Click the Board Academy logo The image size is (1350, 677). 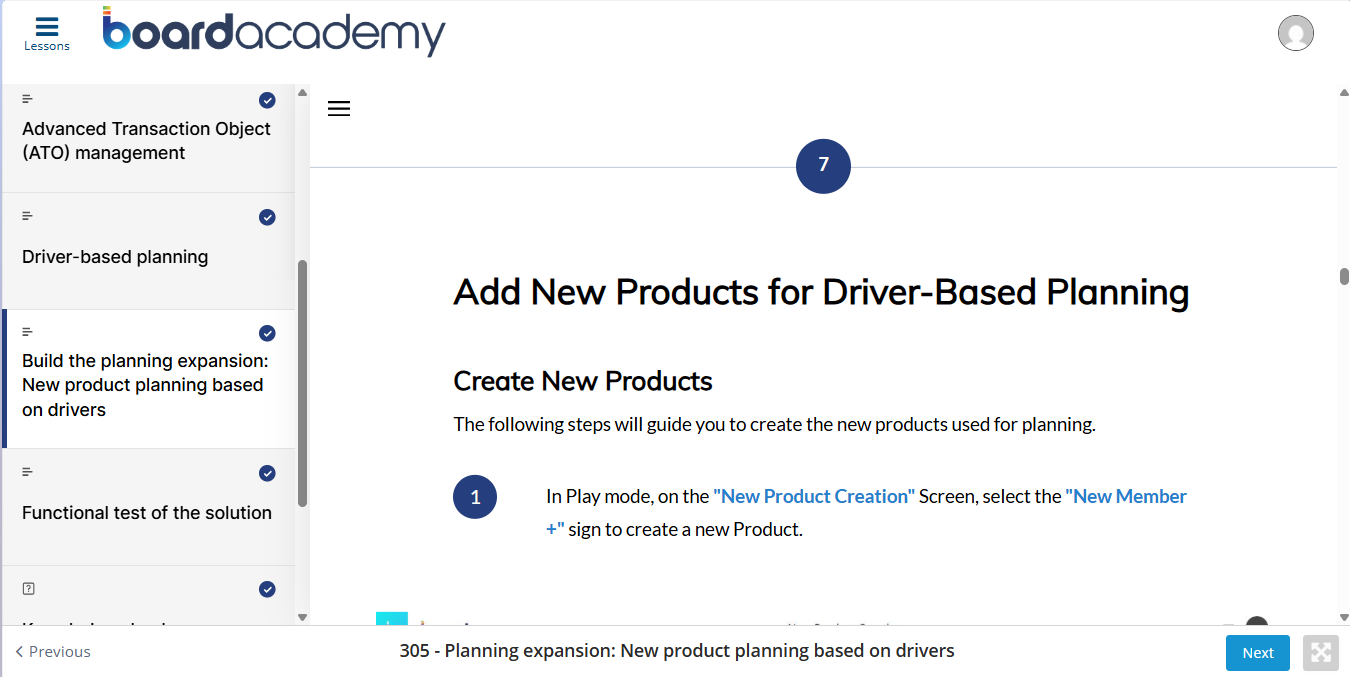[273, 31]
